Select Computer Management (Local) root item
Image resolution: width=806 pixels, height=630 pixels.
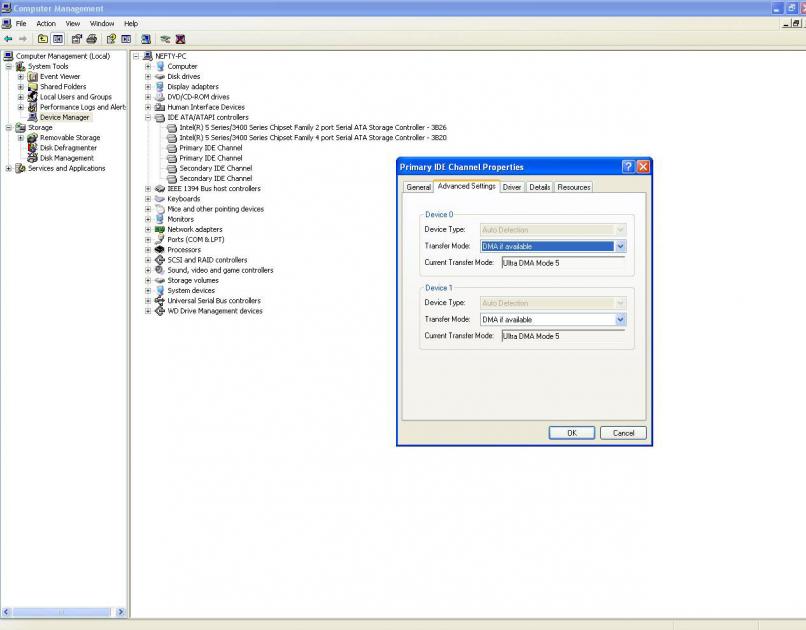tap(63, 56)
